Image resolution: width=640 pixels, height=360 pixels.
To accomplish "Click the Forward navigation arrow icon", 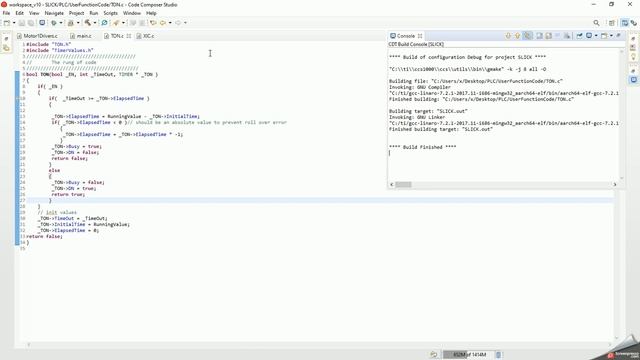I will (178, 23).
